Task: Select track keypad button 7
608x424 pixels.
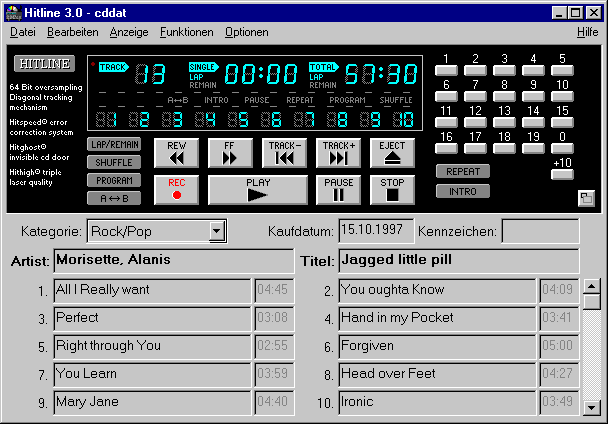Action: [x=475, y=96]
